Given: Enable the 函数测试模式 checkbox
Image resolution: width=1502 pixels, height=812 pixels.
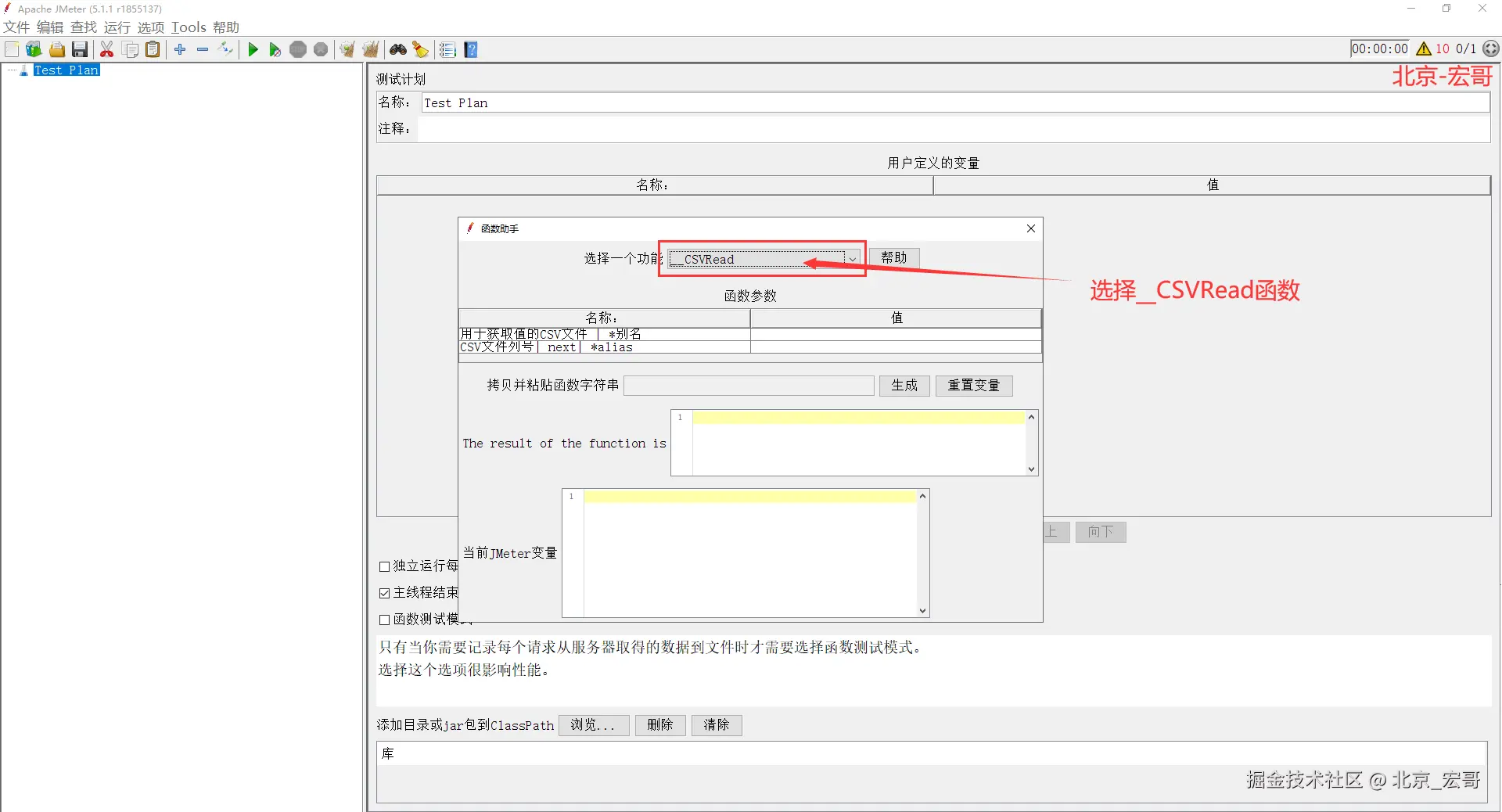Looking at the screenshot, I should [x=384, y=620].
